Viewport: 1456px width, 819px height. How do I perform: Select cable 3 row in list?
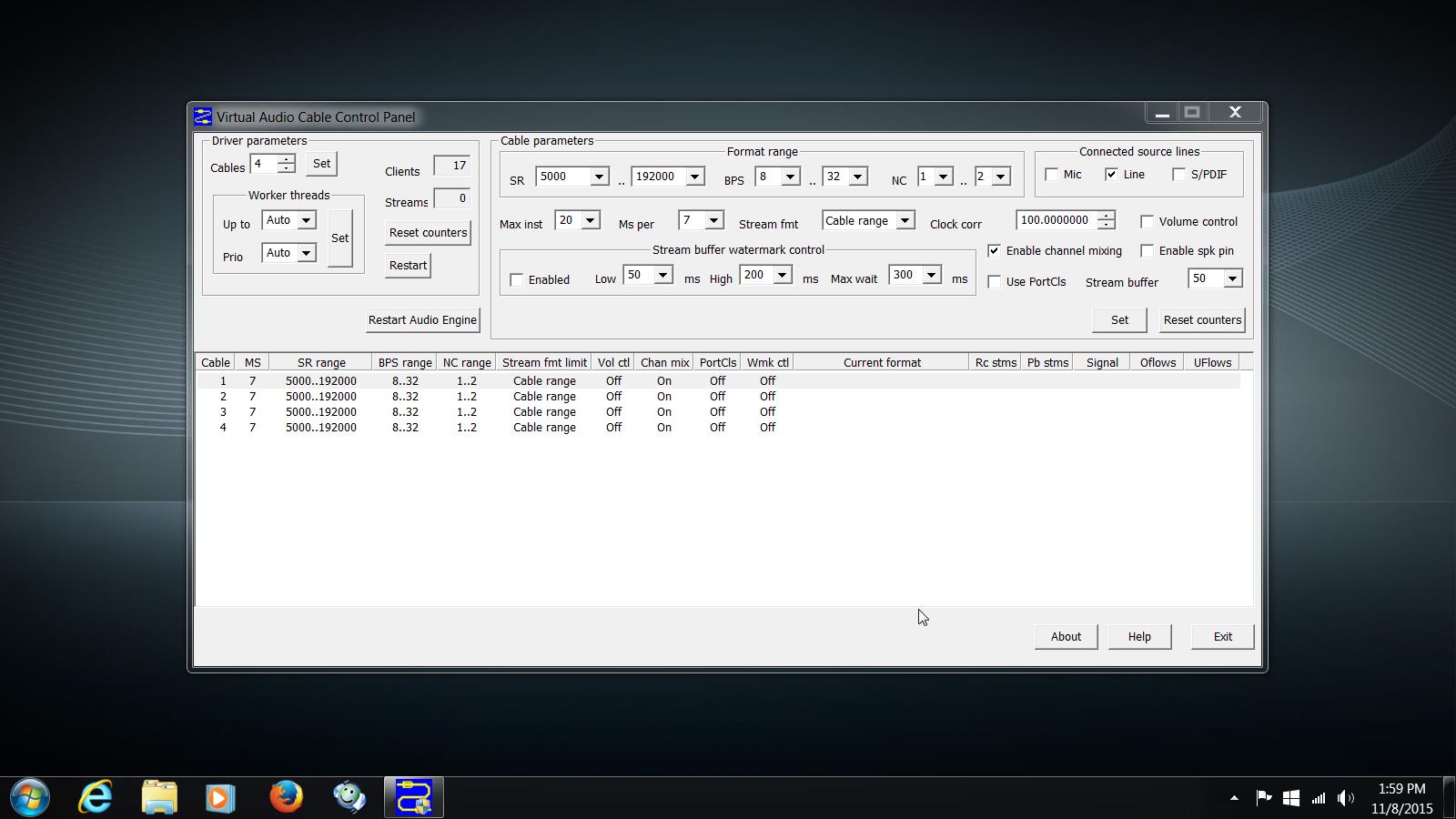(718, 412)
